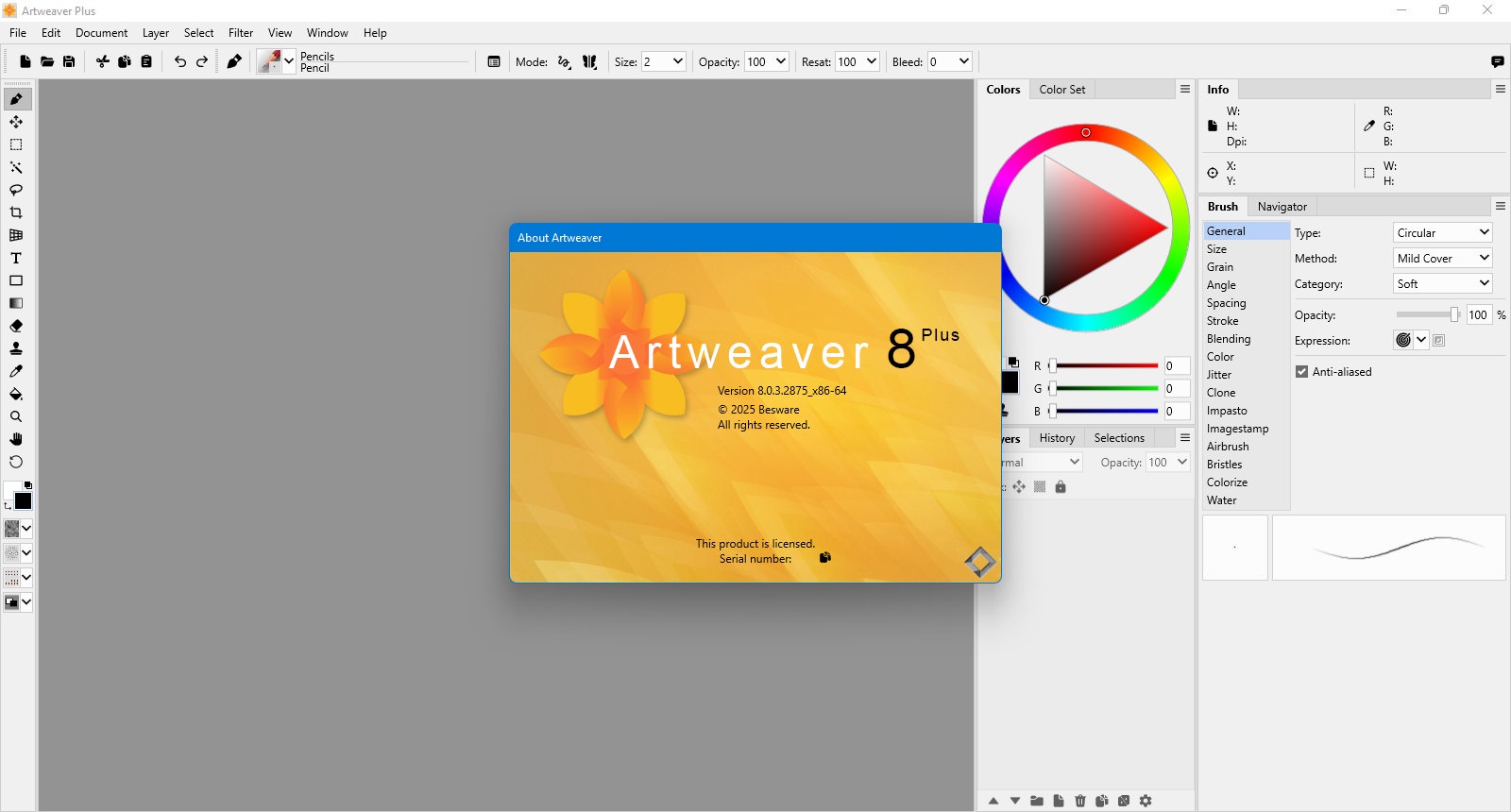The height and width of the screenshot is (812, 1511).
Task: Switch to the Color Set tab
Action: pyautogui.click(x=1062, y=90)
